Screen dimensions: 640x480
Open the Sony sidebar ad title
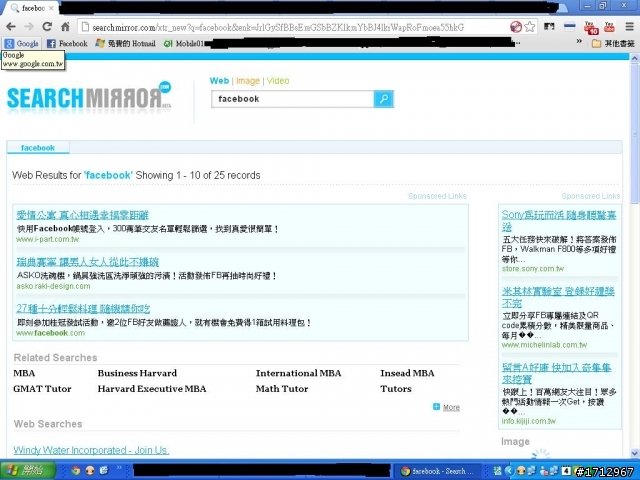(x=558, y=220)
